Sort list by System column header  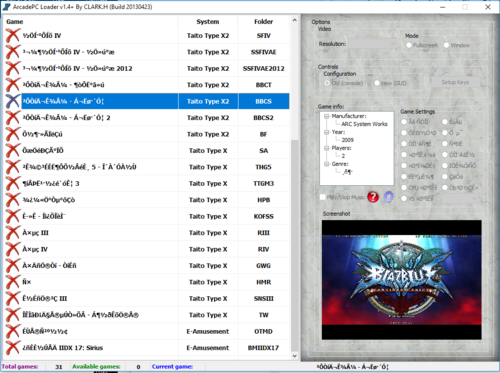click(208, 22)
